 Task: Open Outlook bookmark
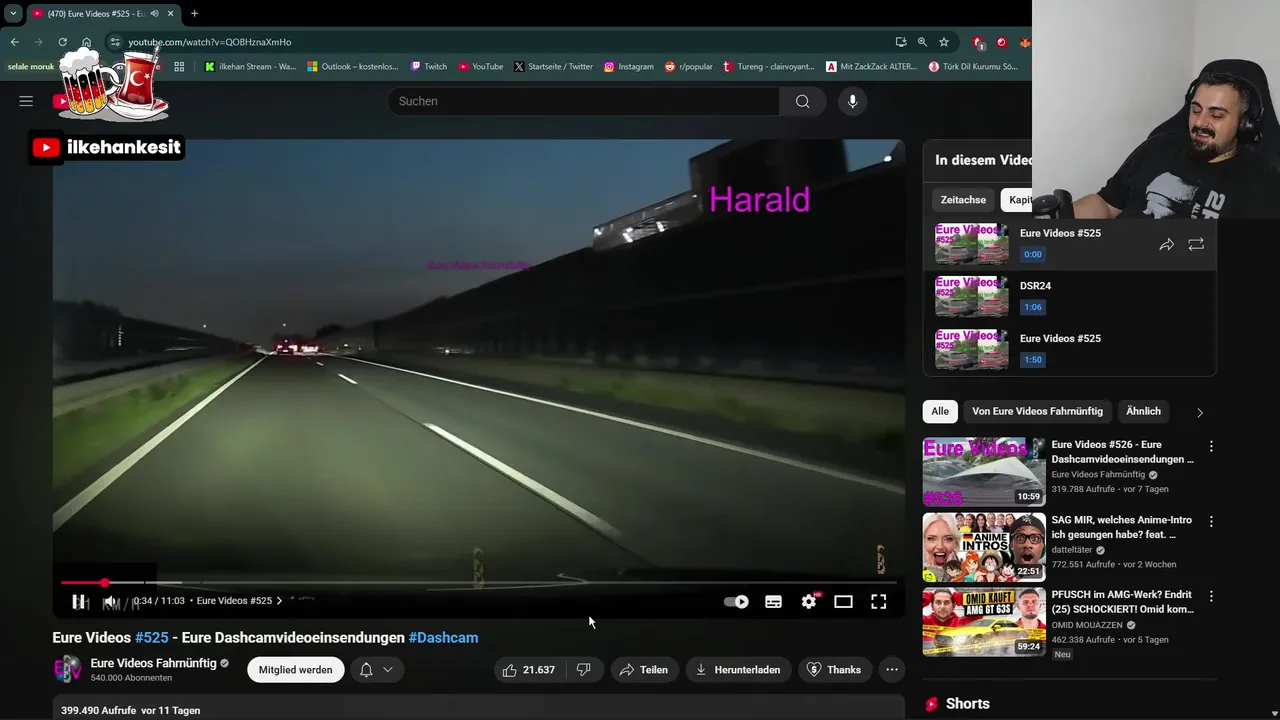[353, 67]
